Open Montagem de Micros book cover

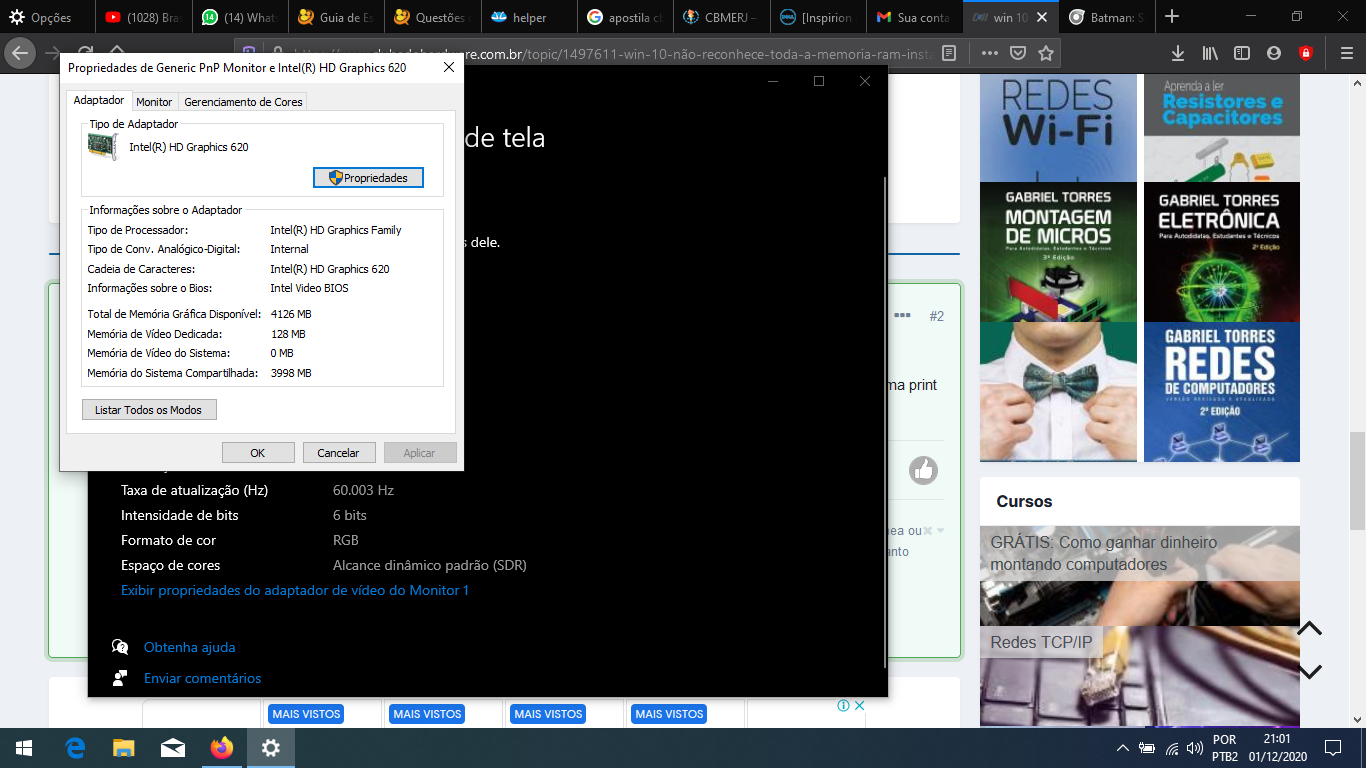1058,252
